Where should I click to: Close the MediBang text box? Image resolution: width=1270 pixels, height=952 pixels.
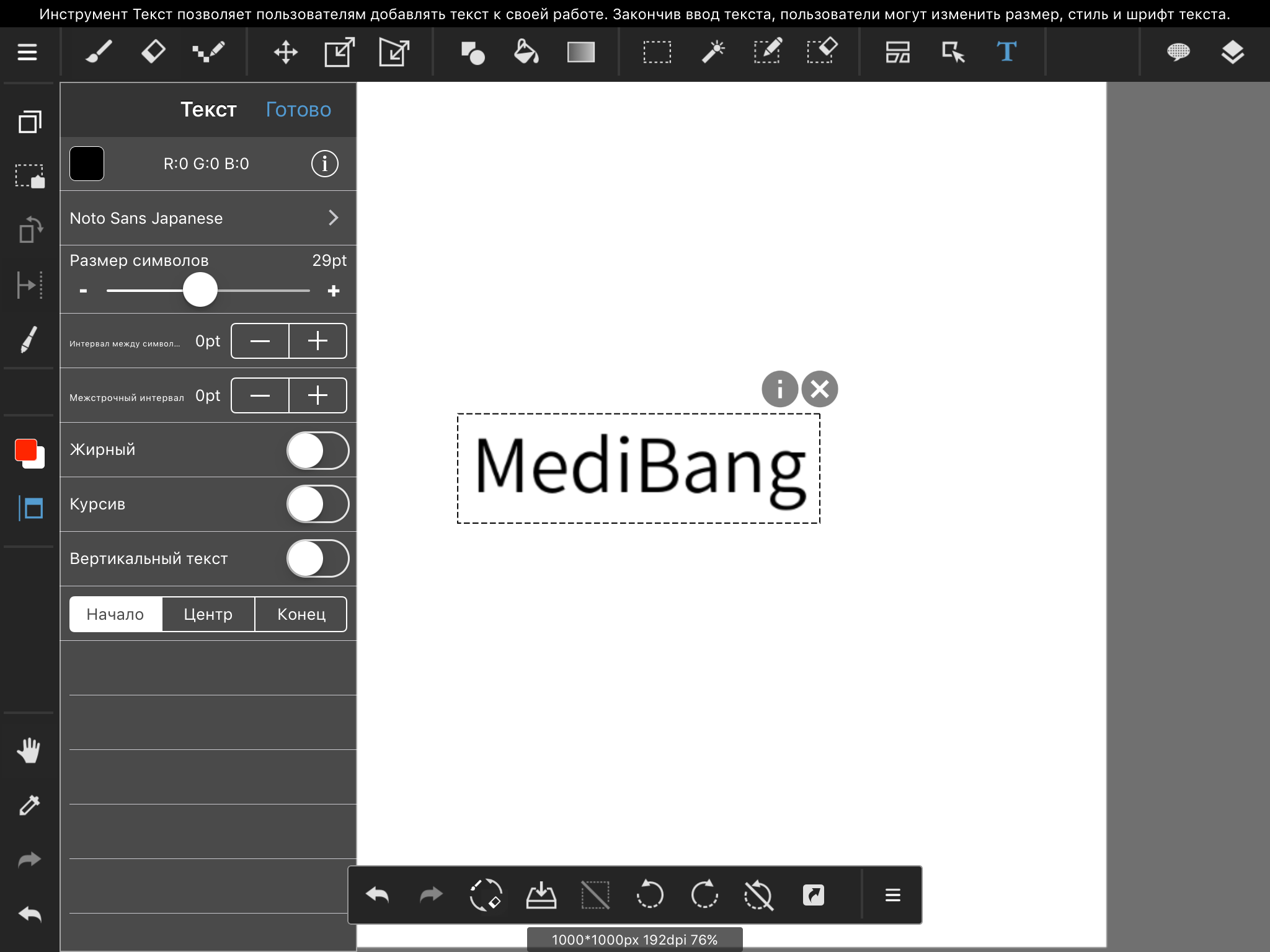tap(820, 389)
